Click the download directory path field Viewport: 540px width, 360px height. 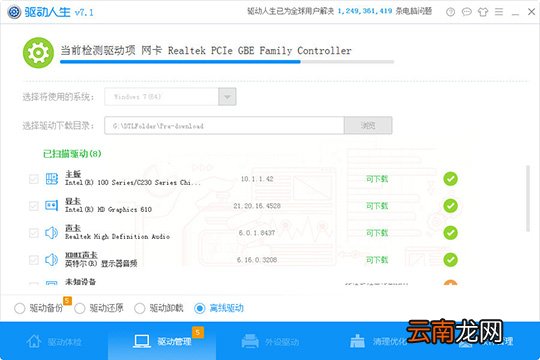(224, 125)
